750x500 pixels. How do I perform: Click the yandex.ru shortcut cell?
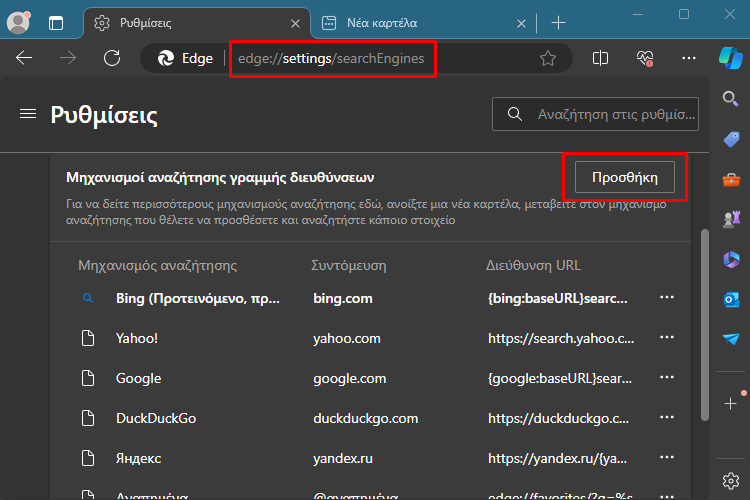(x=342, y=458)
